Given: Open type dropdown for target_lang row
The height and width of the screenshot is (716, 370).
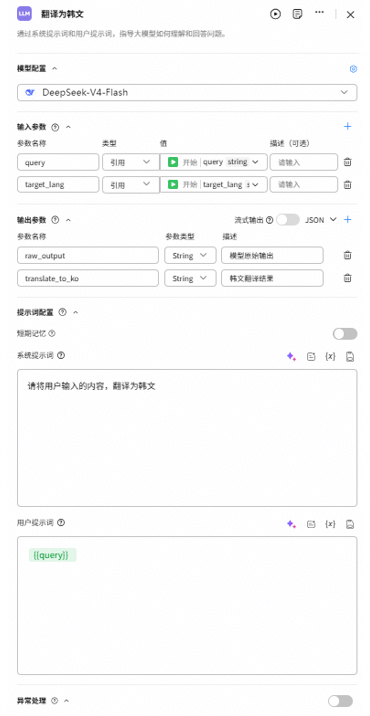Looking at the screenshot, I should coord(131,184).
